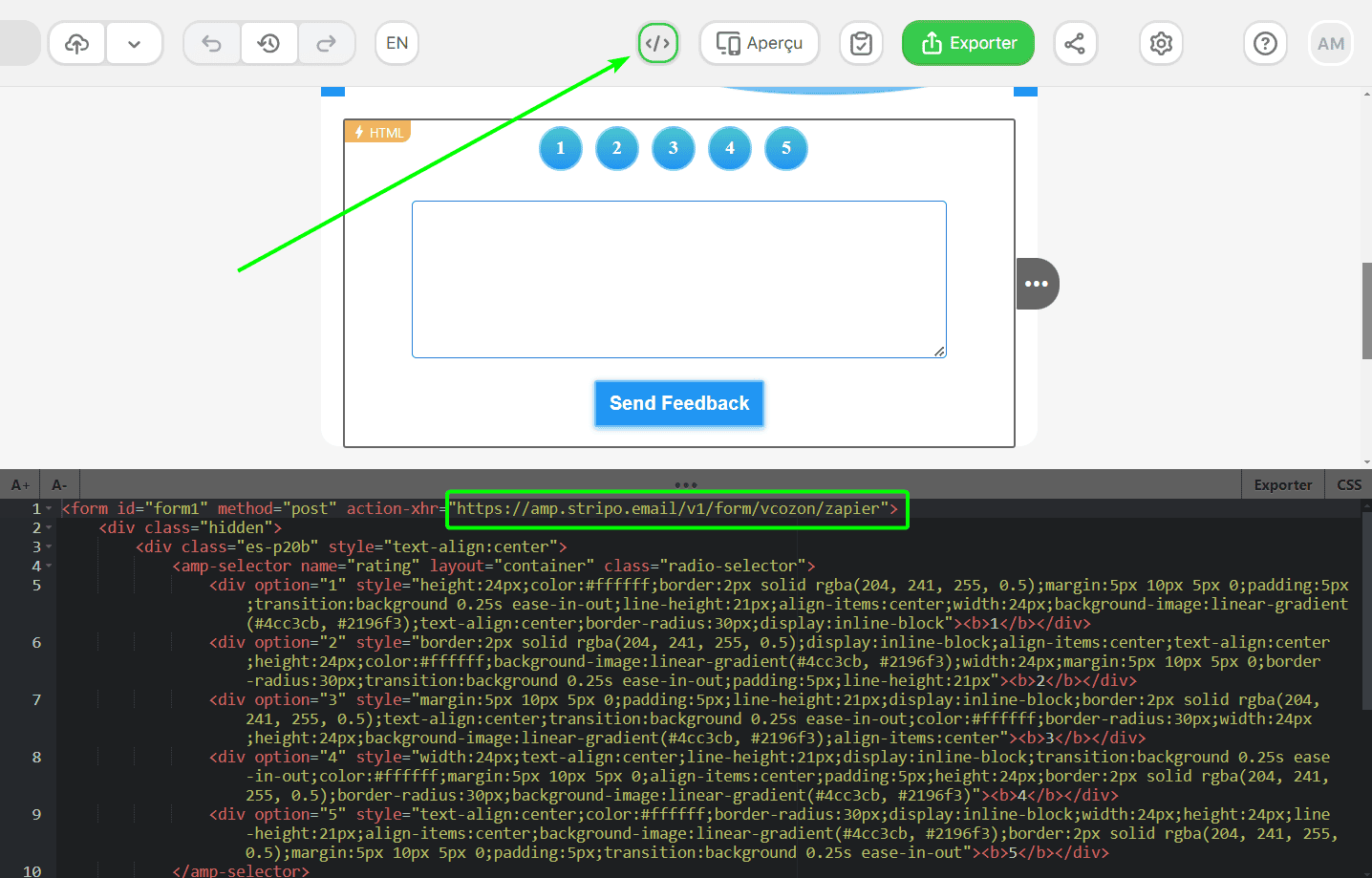Click the cloud save icon

[x=77, y=43]
